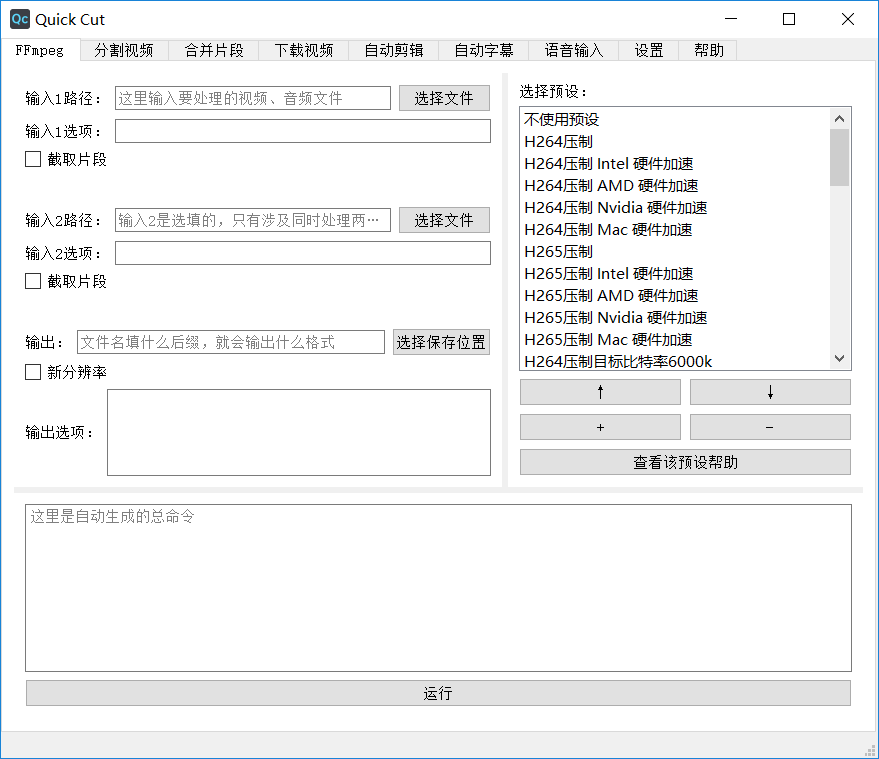Open the 设置 tab
Screen dimensions: 879x759
(648, 50)
